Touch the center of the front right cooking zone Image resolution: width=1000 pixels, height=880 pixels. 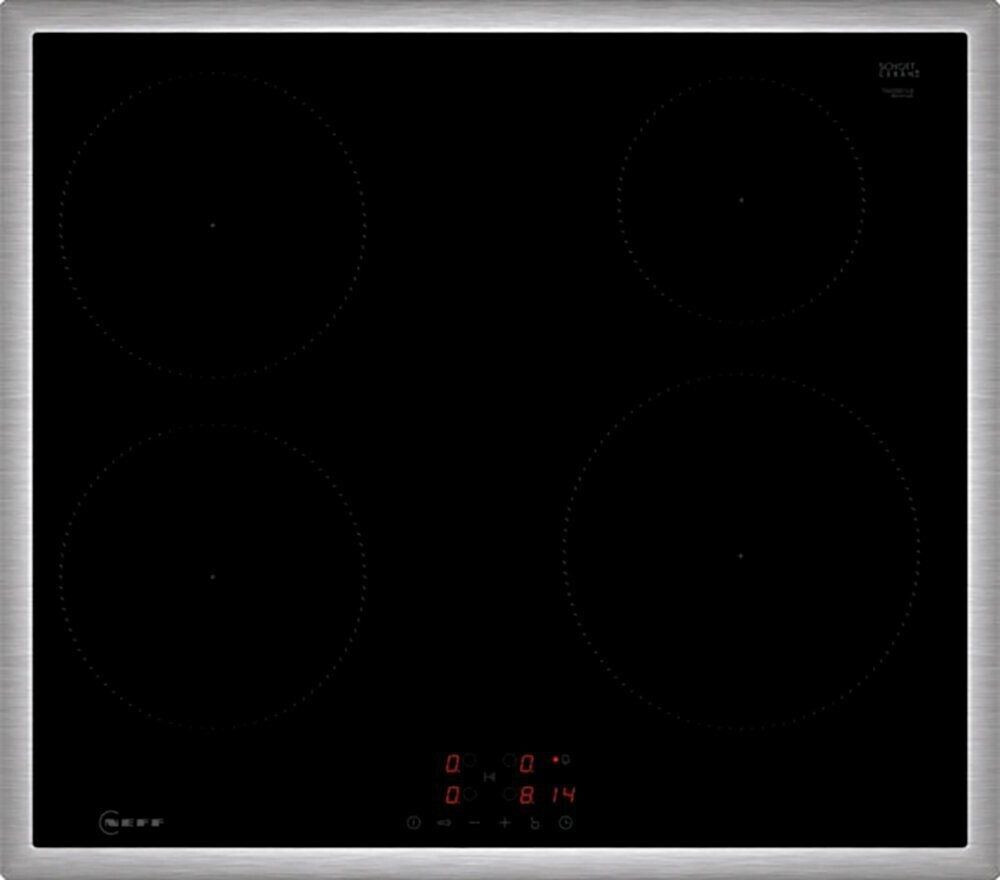(740, 555)
